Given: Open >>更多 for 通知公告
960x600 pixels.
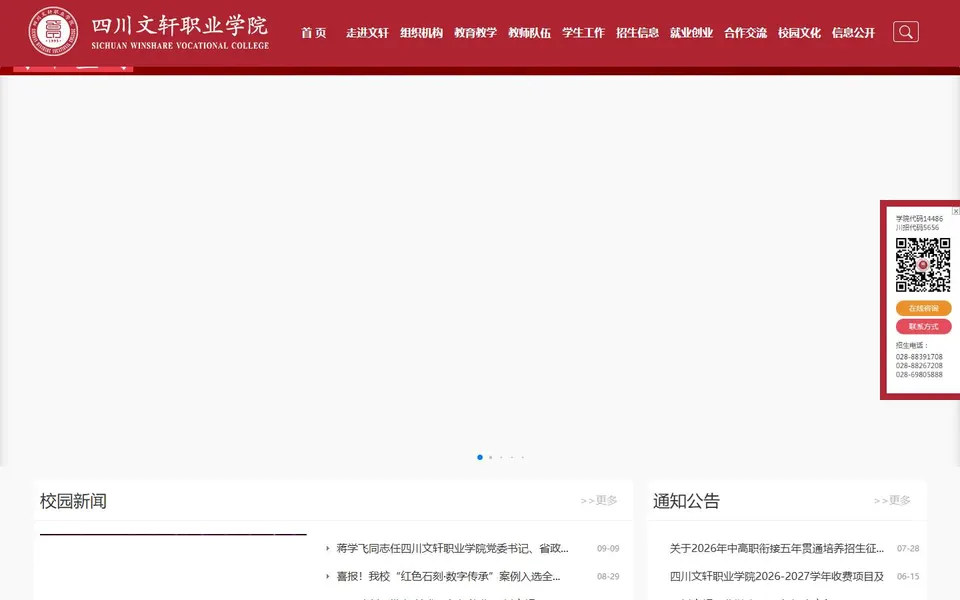Looking at the screenshot, I should [892, 500].
